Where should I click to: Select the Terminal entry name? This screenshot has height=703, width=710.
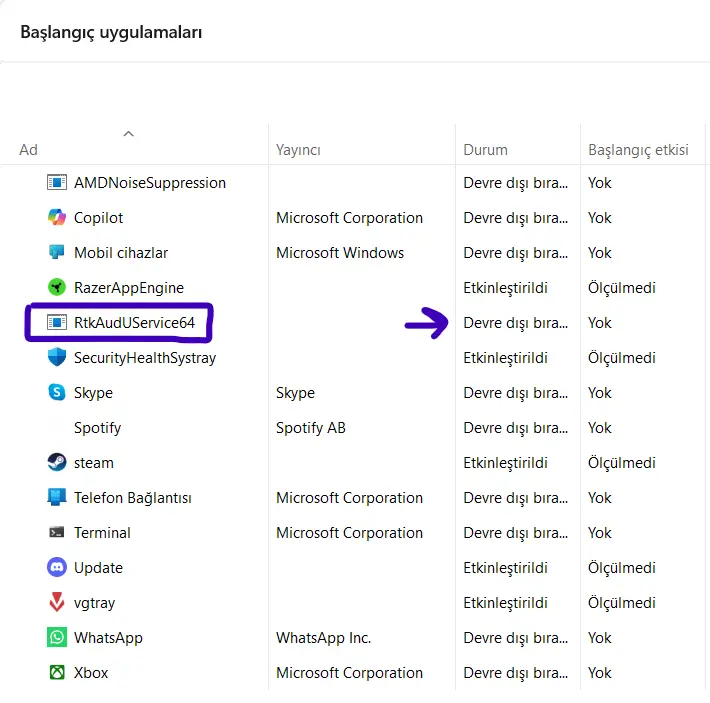(102, 533)
